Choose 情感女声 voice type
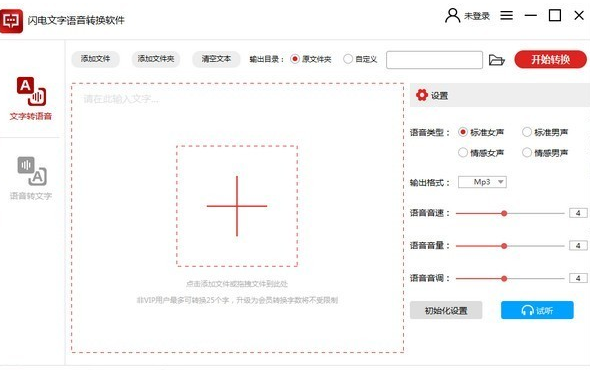Screen dimensions: 590x370 [481, 152]
